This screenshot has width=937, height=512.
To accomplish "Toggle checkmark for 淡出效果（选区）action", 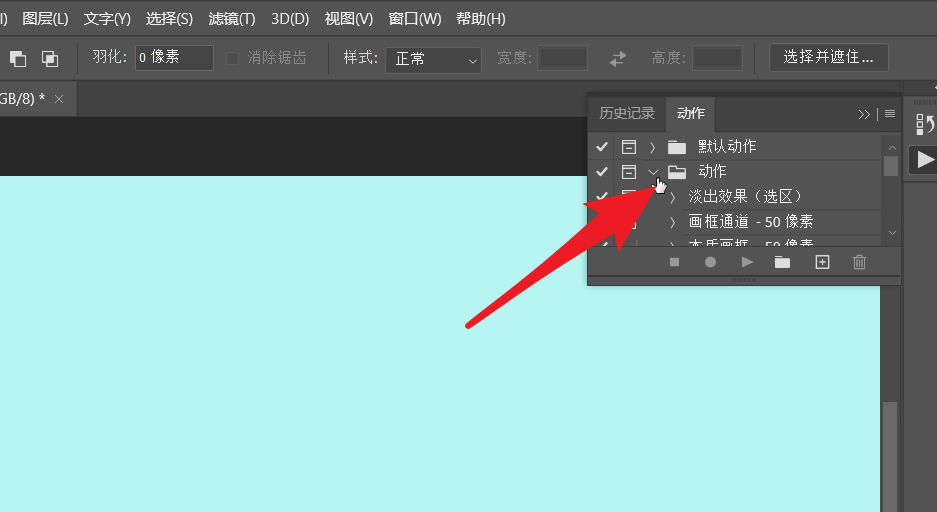I will (602, 196).
